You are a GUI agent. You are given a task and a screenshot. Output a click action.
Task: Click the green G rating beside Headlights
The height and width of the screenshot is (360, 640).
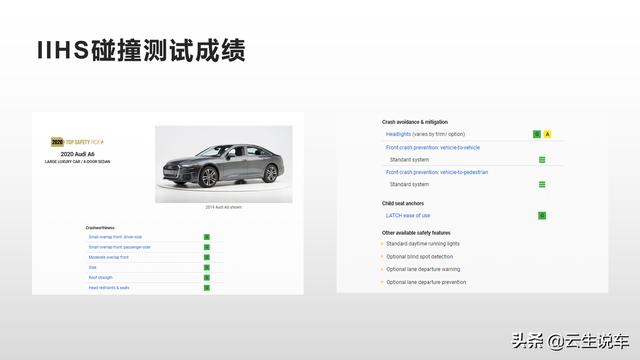(x=537, y=134)
